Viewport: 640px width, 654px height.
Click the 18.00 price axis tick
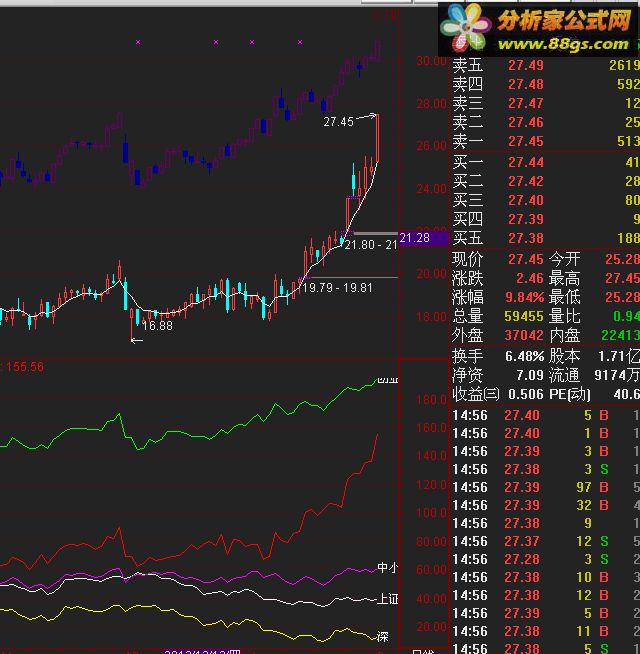pyautogui.click(x=432, y=317)
